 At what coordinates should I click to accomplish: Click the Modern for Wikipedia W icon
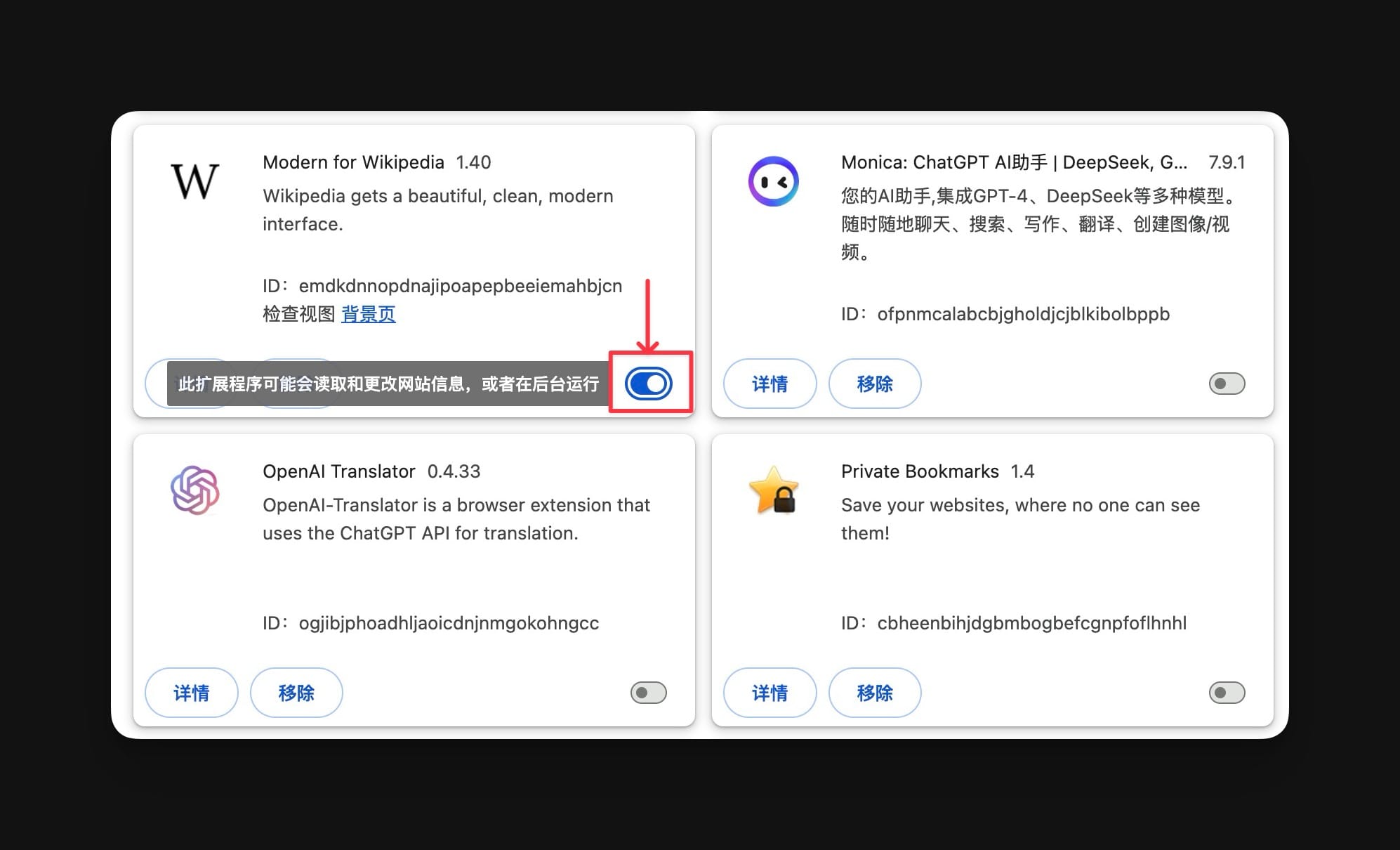tap(194, 181)
